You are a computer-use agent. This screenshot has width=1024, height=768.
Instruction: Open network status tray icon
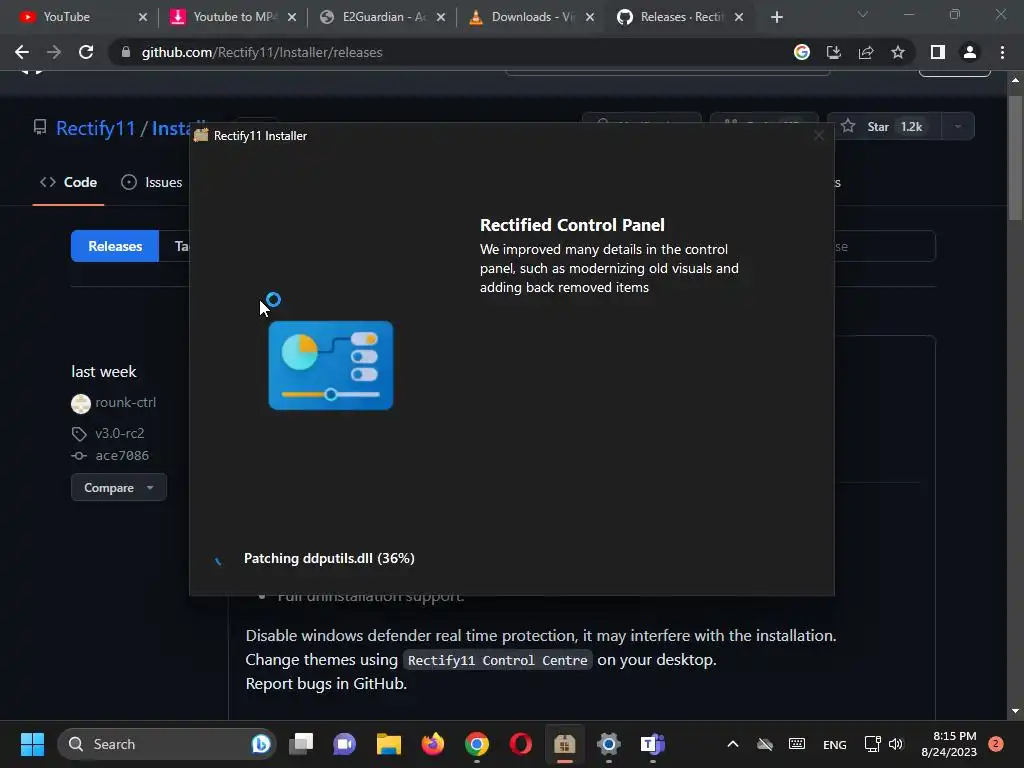click(x=872, y=744)
